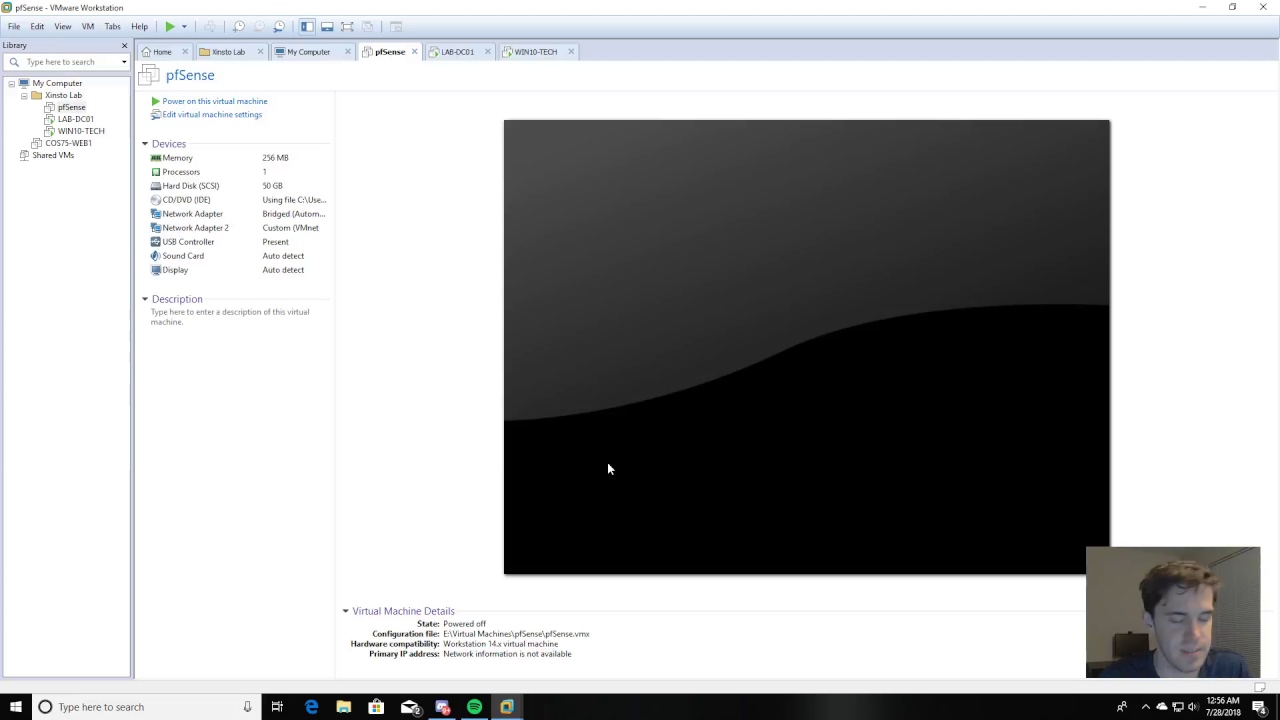Select Shared VMs in the library

pyautogui.click(x=52, y=155)
